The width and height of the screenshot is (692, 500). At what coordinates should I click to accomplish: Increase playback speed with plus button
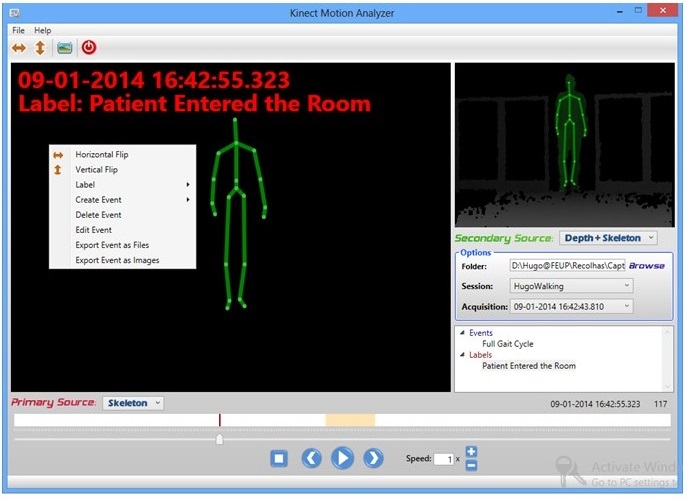[x=471, y=451]
